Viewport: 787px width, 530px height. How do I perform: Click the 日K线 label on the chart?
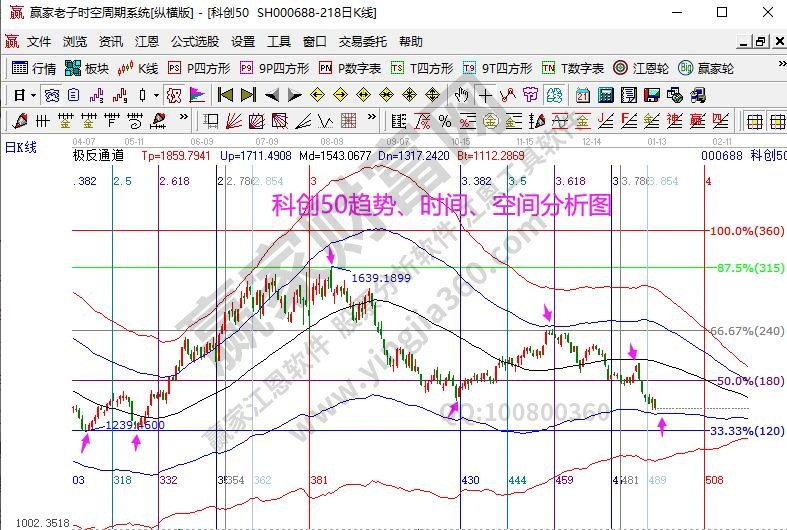[20, 147]
